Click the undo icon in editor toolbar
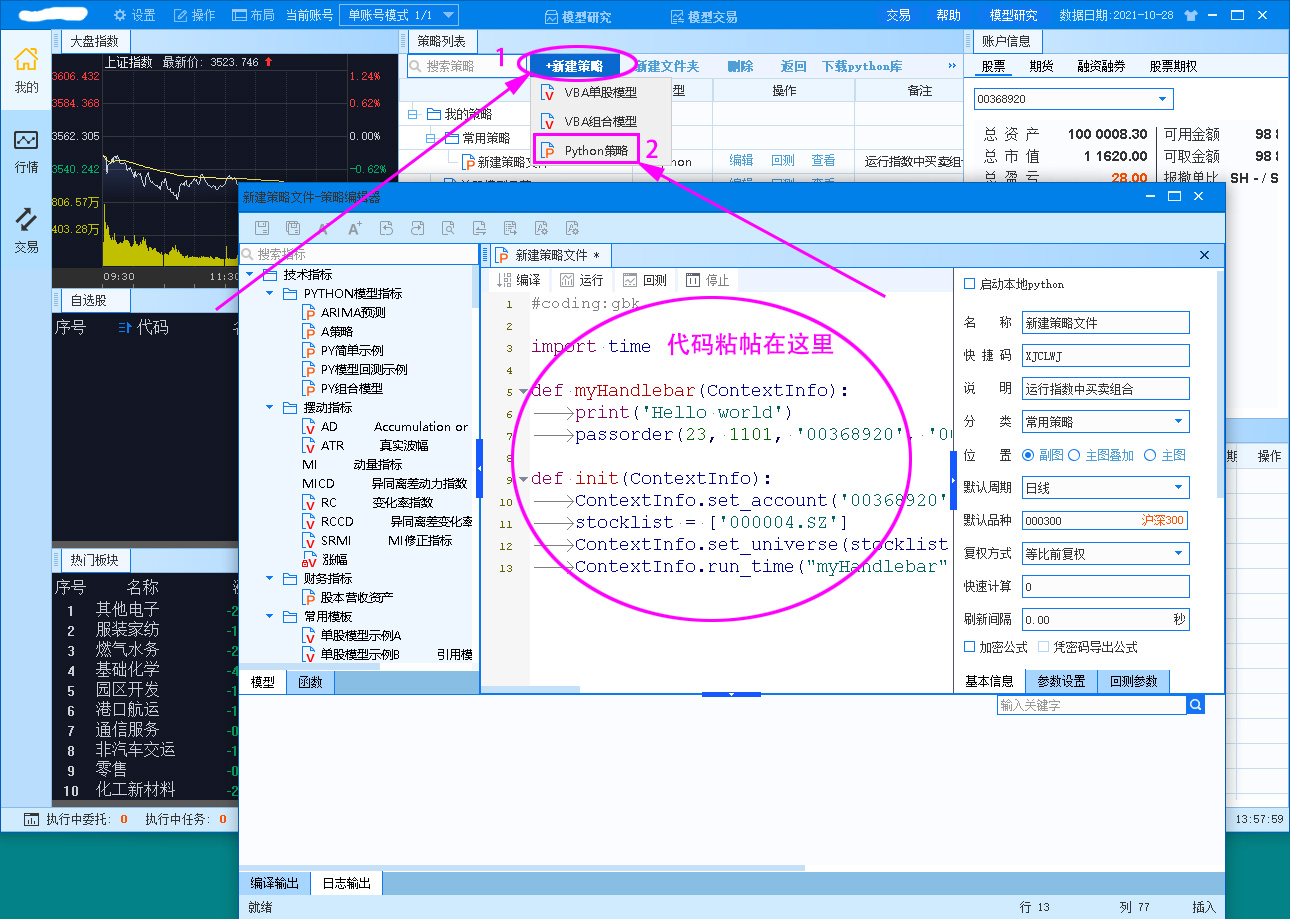The image size is (1290, 919). click(x=386, y=228)
